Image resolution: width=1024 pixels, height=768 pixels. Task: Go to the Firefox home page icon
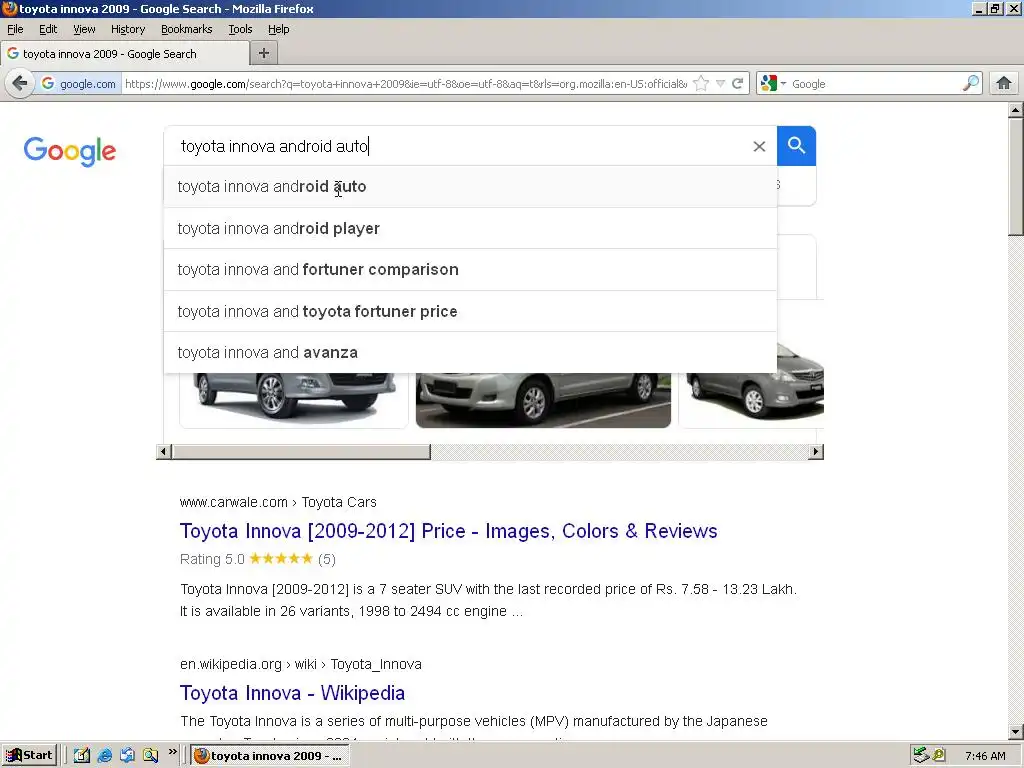pos(1004,84)
